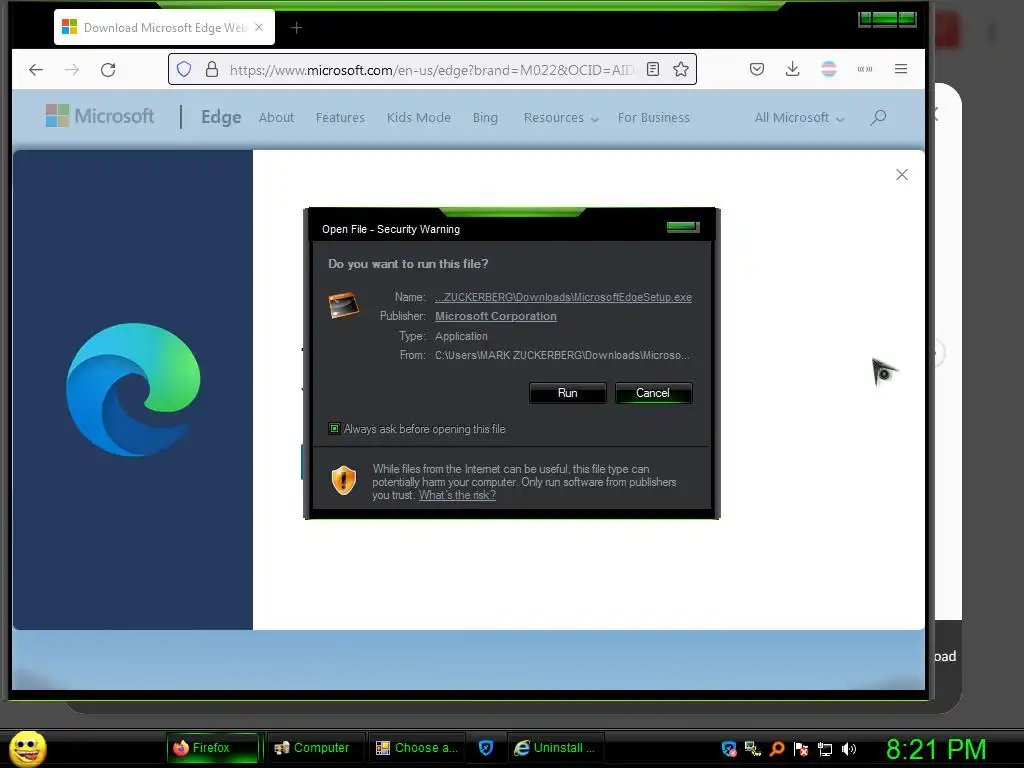1024x768 pixels.
Task: Click the MicrosoftEdgeSetup.exe file name link
Action: [x=563, y=297]
